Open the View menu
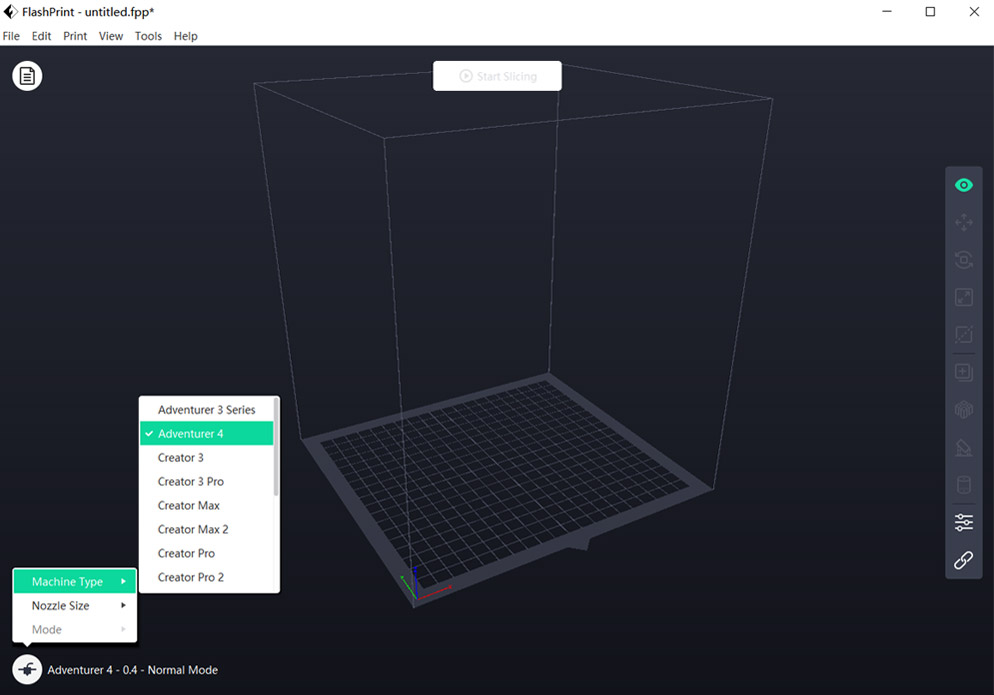The width and height of the screenshot is (994, 695). pos(110,36)
